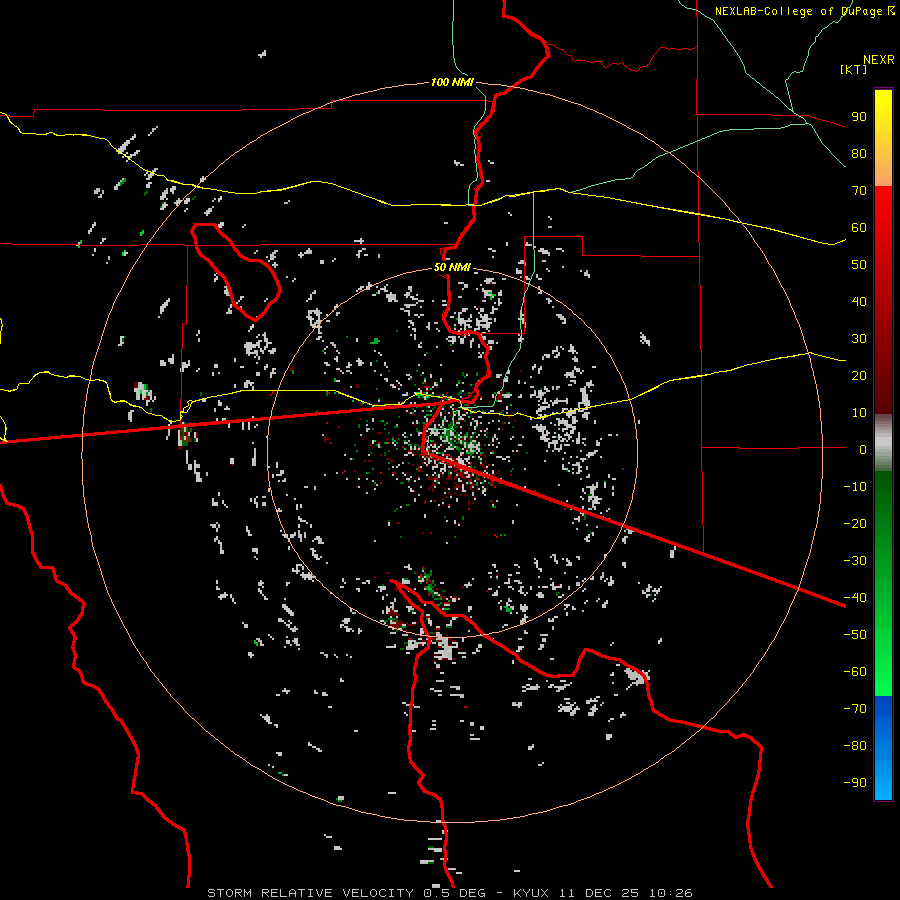Click the 30 value on velocity scale
900x900 pixels.
859,339
